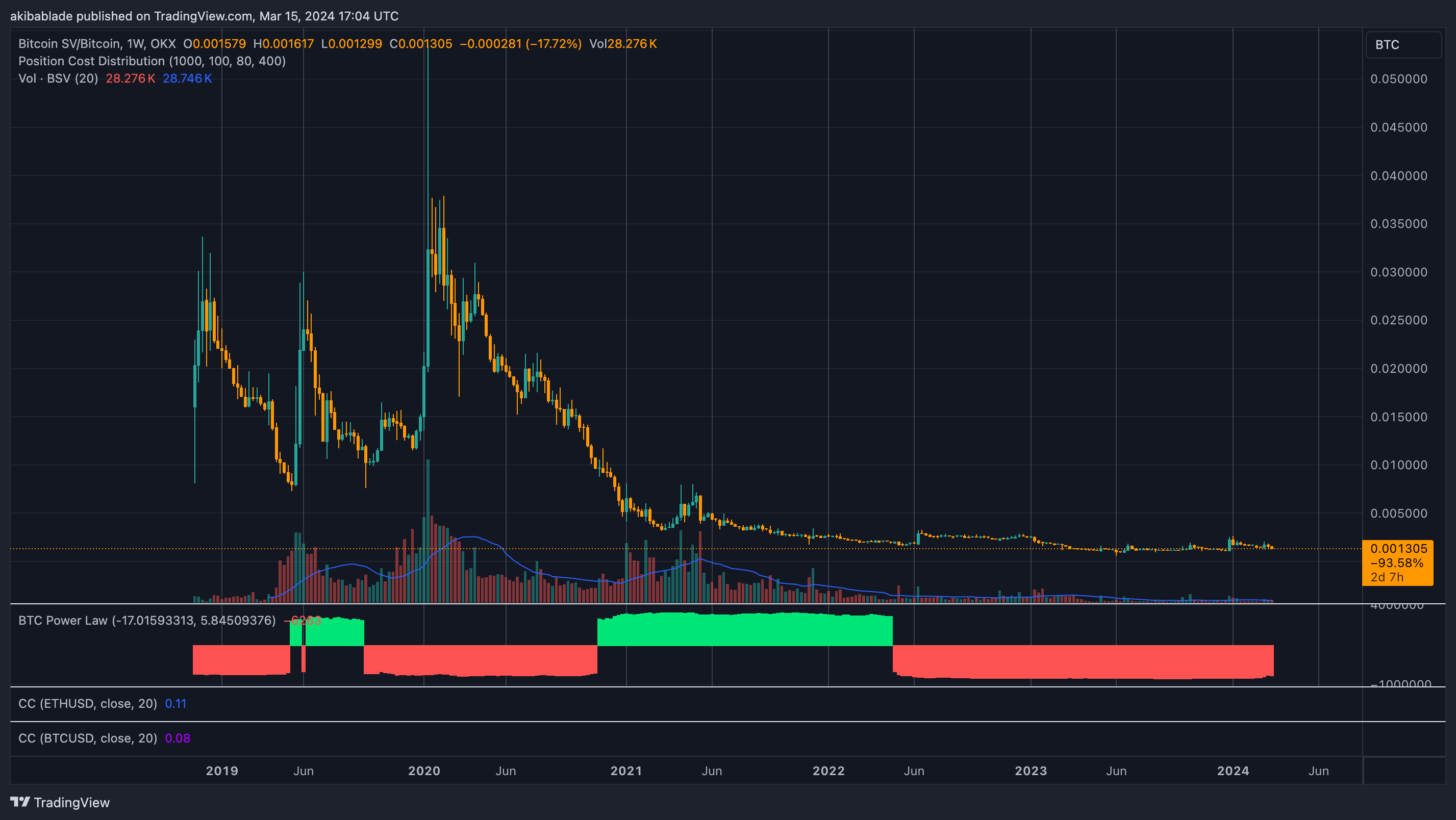
Task: Click the BTC currency box on the price scale
Action: [1403, 45]
